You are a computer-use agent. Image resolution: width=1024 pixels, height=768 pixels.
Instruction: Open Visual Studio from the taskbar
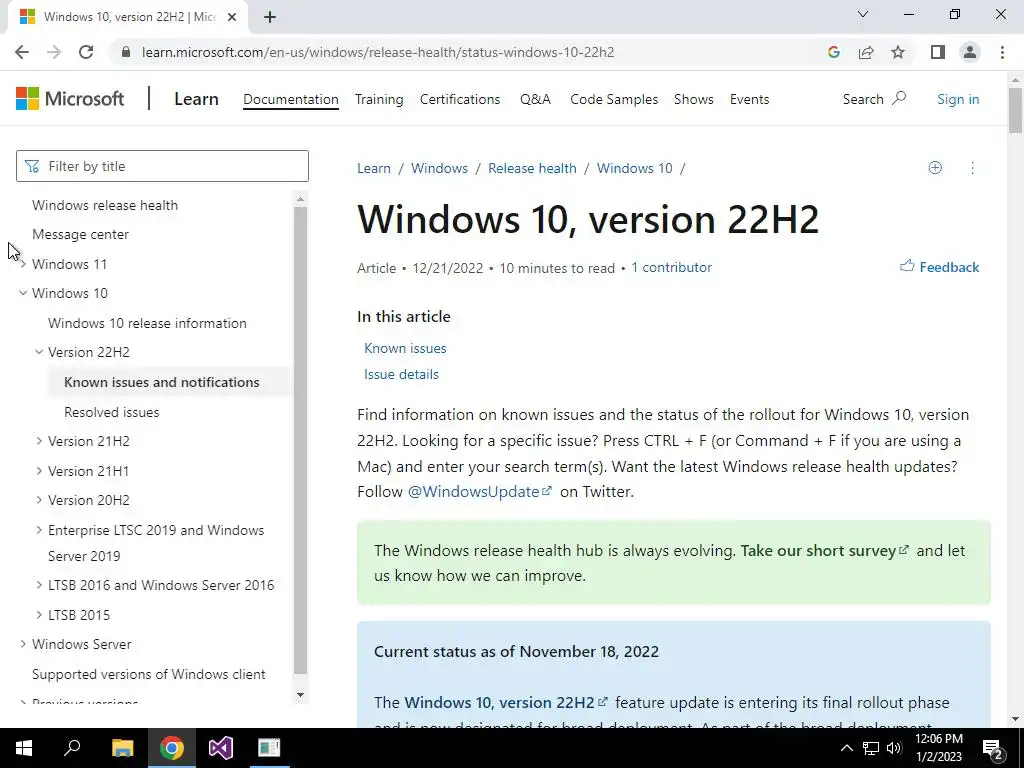point(221,748)
